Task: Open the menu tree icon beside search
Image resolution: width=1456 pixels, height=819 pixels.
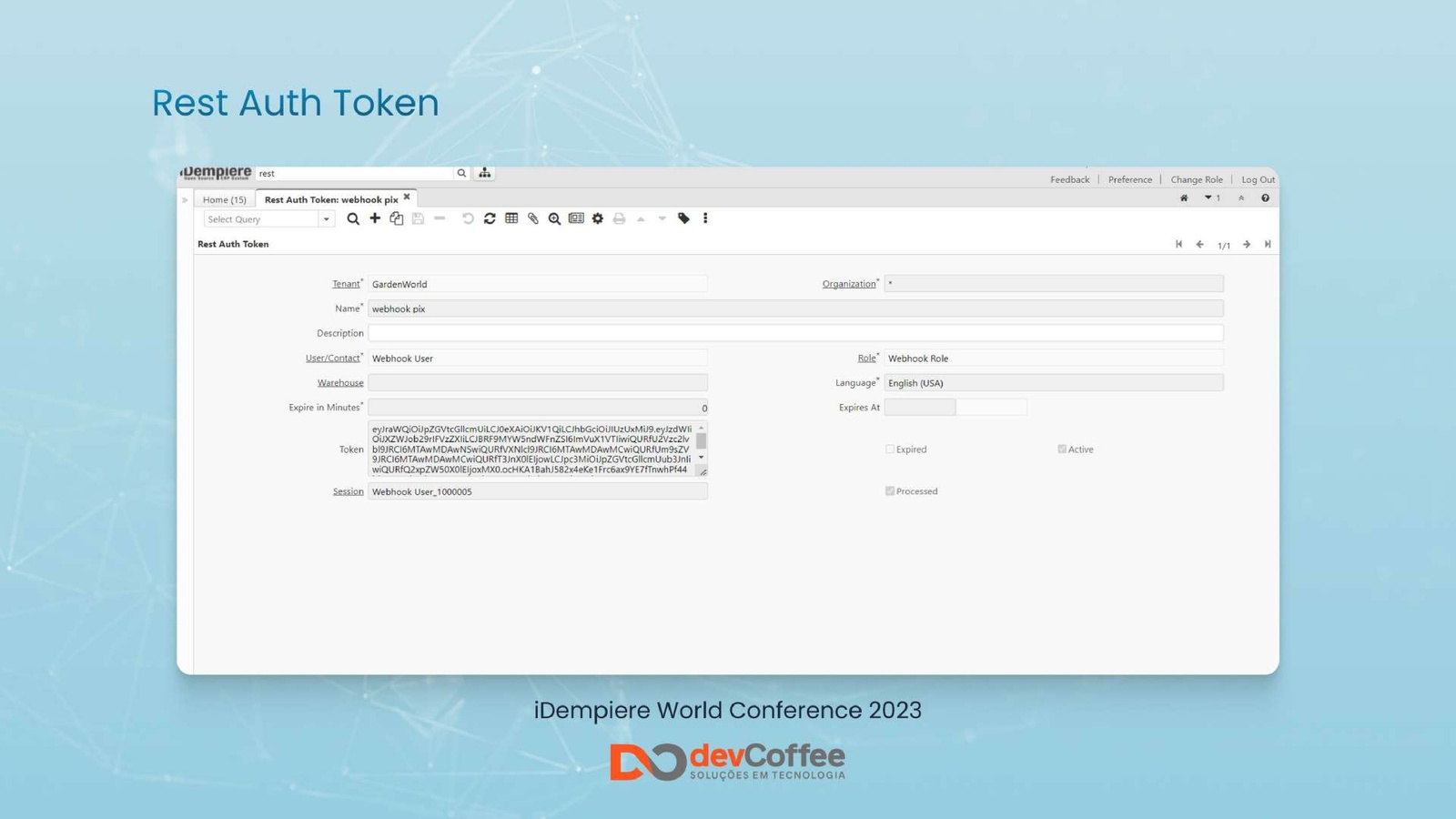Action: click(x=484, y=173)
